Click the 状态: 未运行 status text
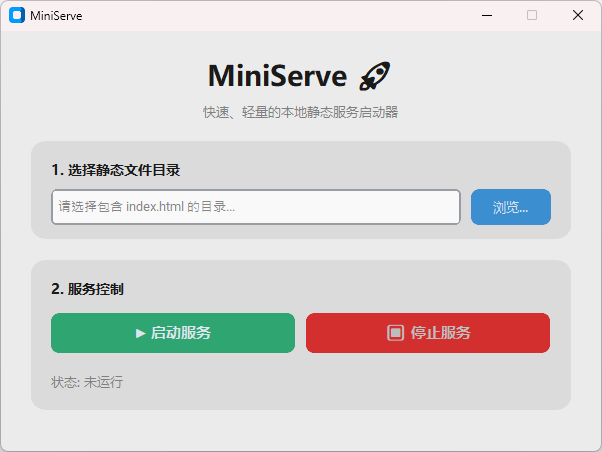The image size is (602, 452). tap(87, 382)
